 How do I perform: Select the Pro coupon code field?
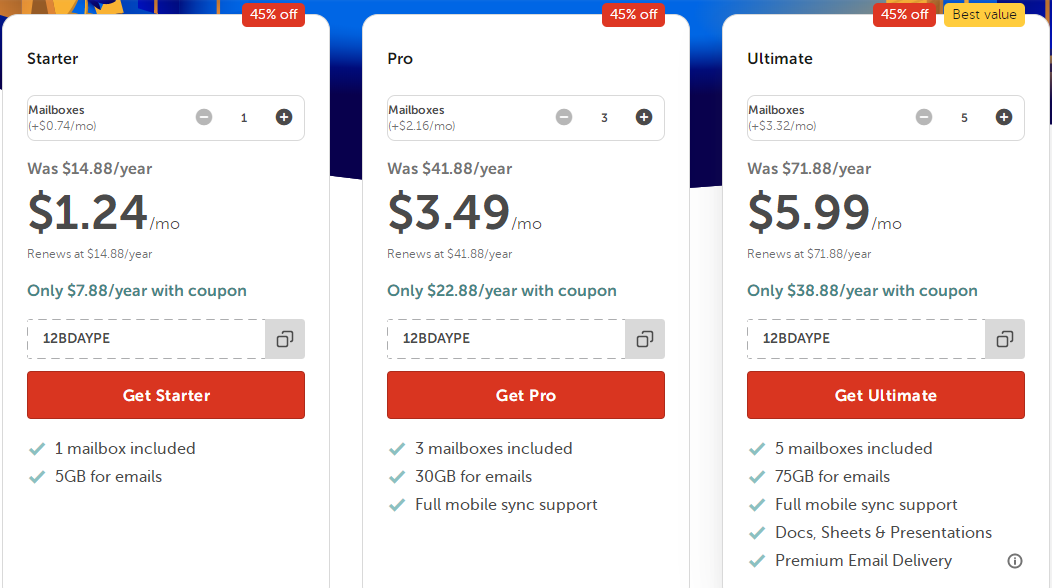[506, 339]
